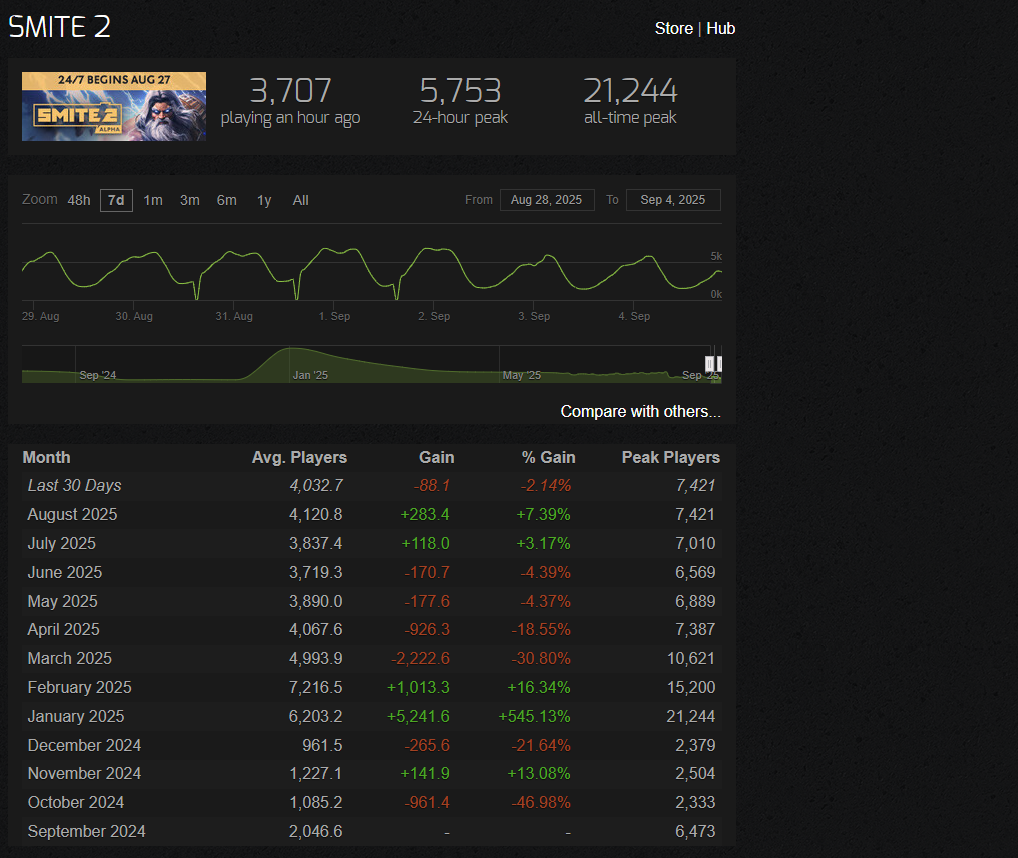Image resolution: width=1018 pixels, height=858 pixels.
Task: Edit the From date field Aug 28, 2025
Action: point(547,200)
